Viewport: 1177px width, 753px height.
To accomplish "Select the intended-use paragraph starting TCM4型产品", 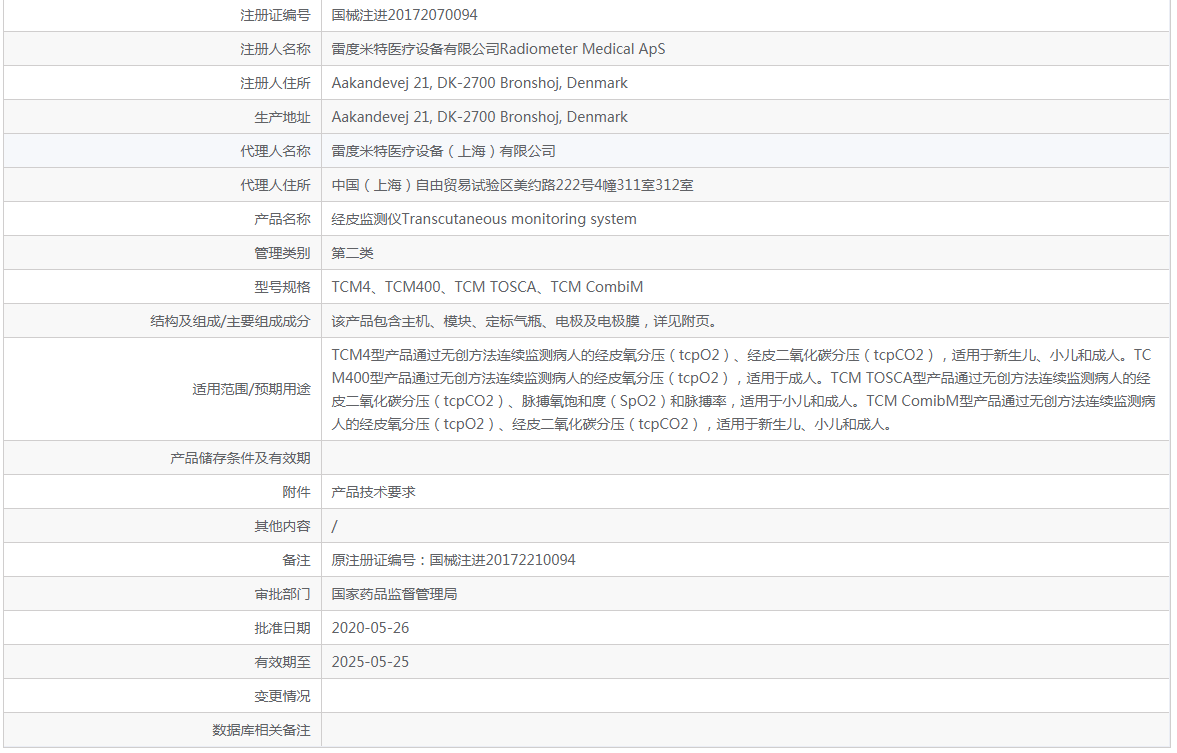I will coord(743,390).
